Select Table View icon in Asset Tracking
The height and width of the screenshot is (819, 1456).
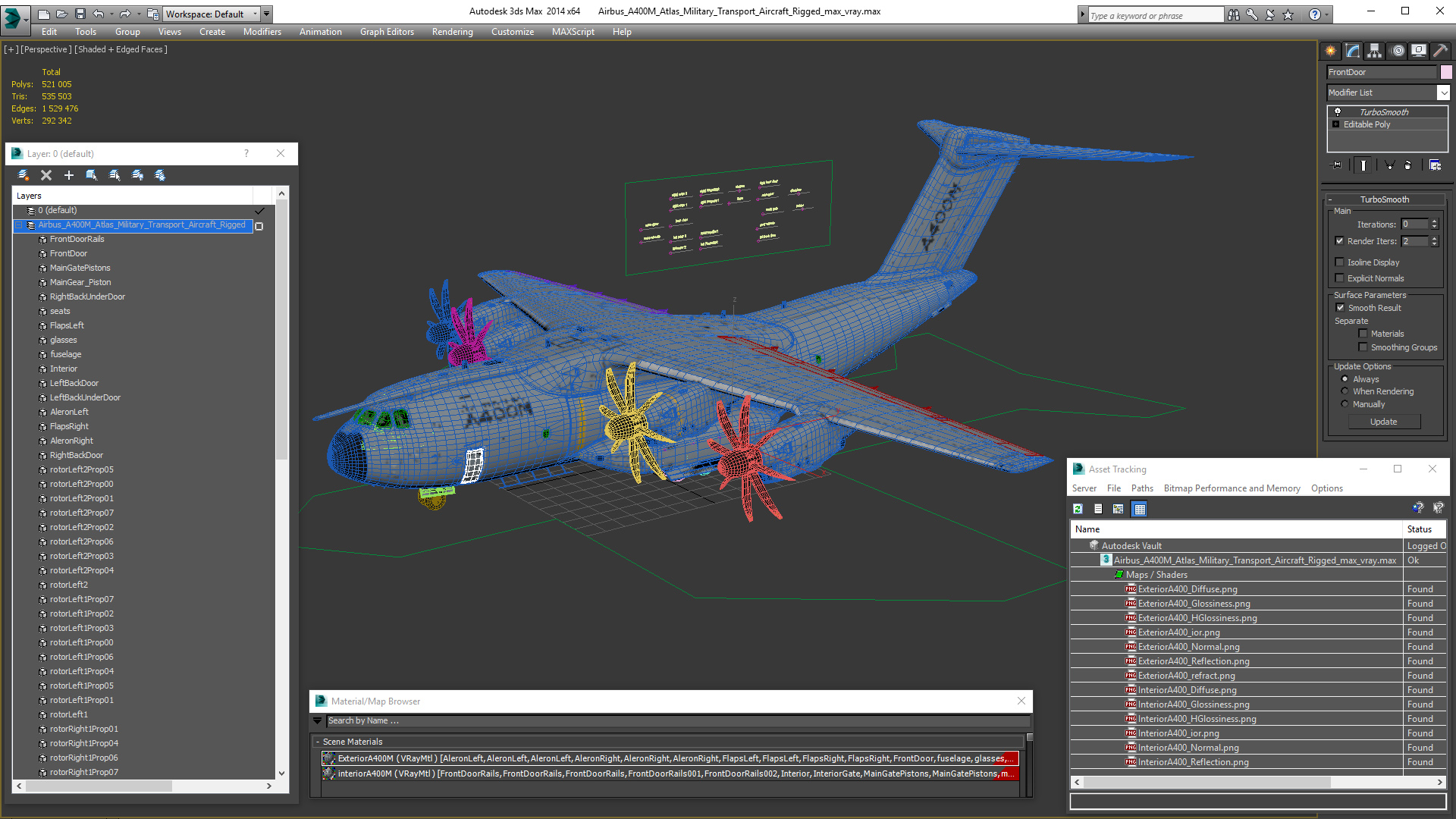pyautogui.click(x=1139, y=509)
